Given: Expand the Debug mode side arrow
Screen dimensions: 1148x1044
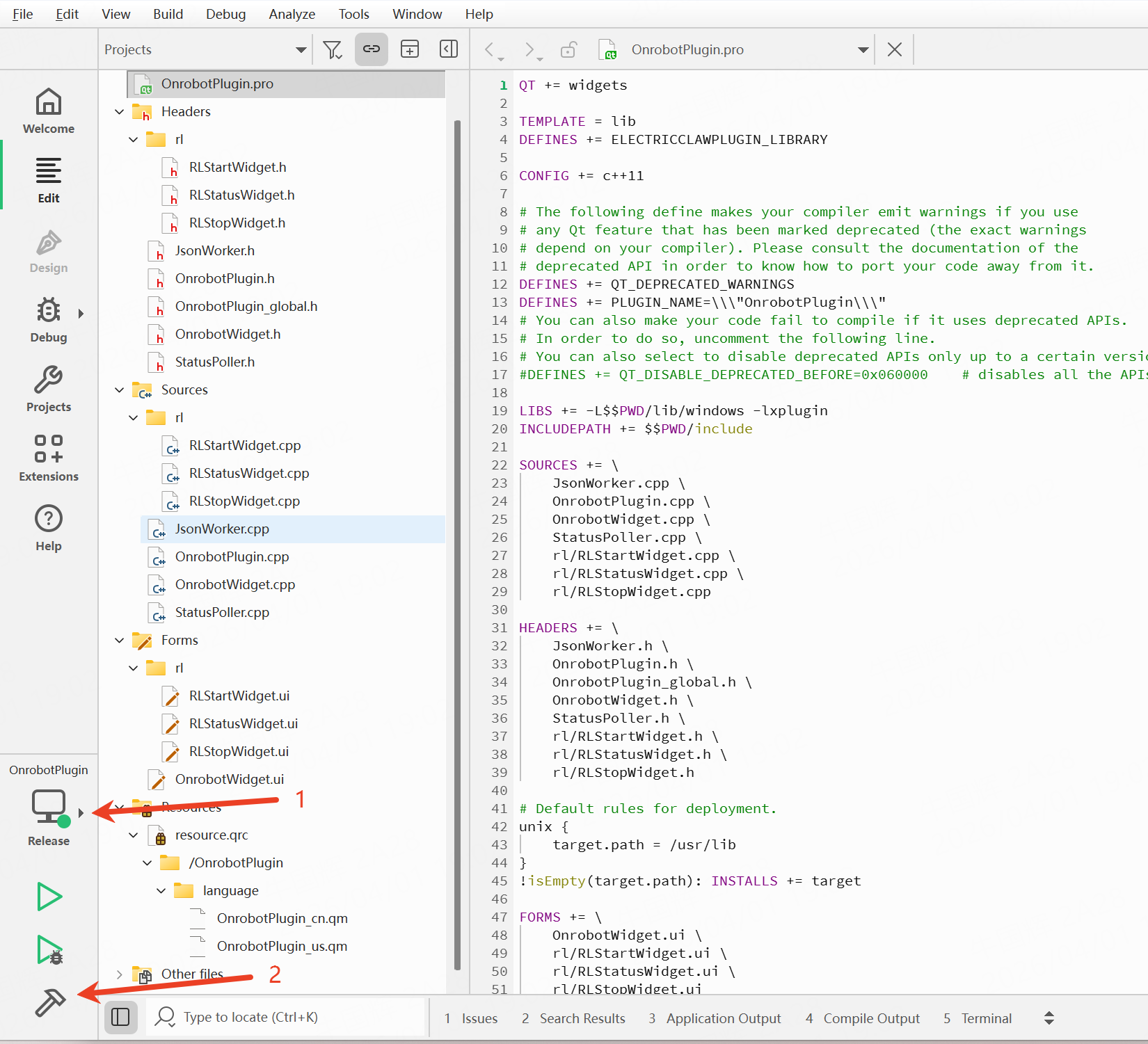Looking at the screenshot, I should (81, 314).
